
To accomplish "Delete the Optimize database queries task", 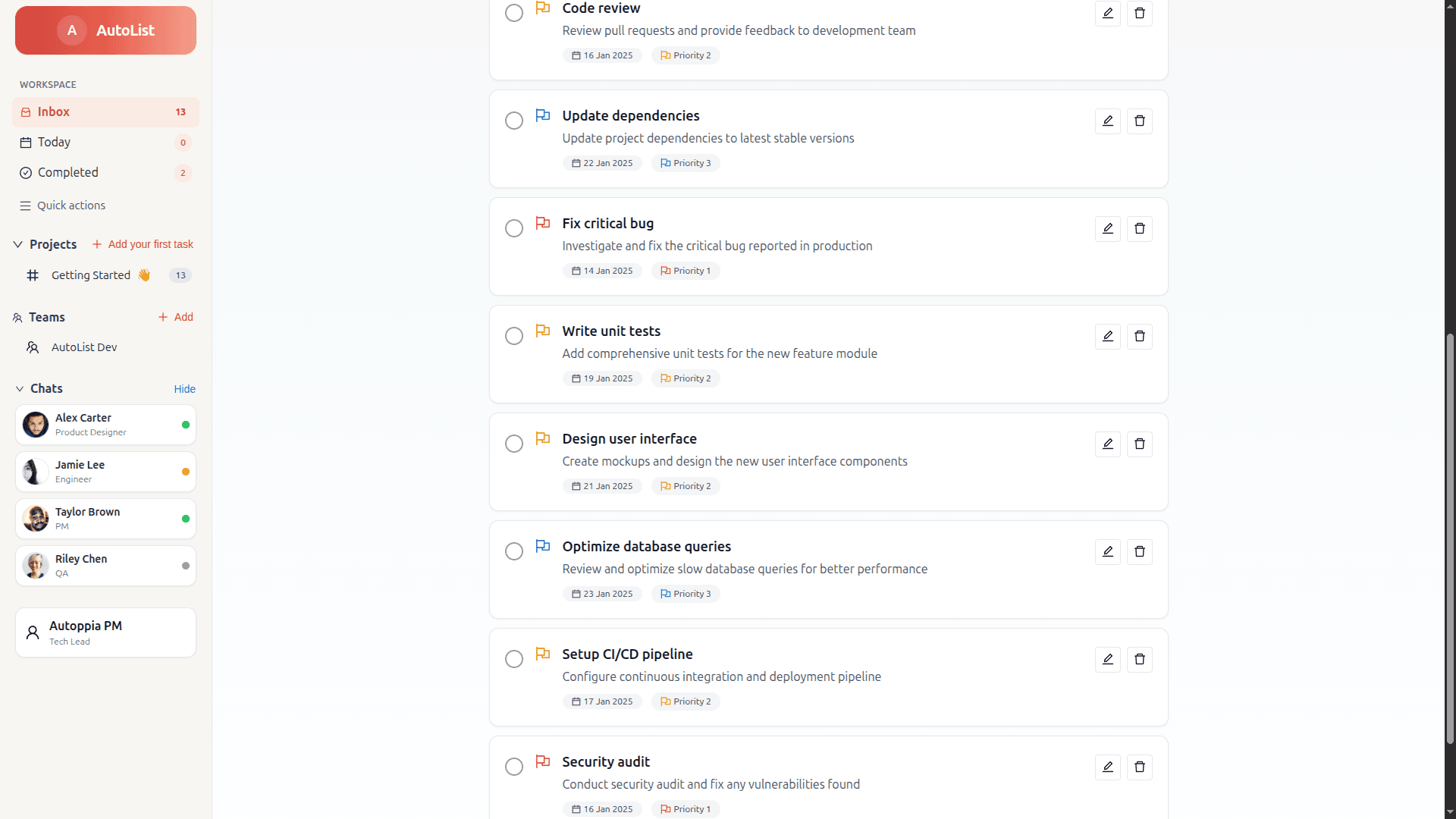I will coord(1139,552).
